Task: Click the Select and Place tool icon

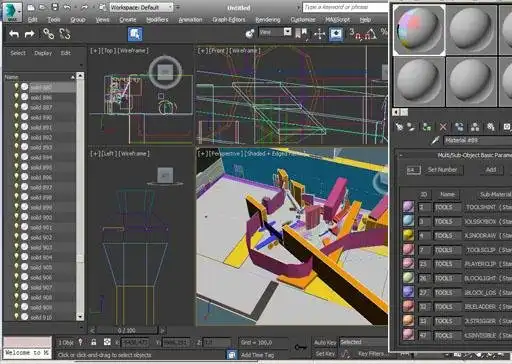Action: pos(250,33)
